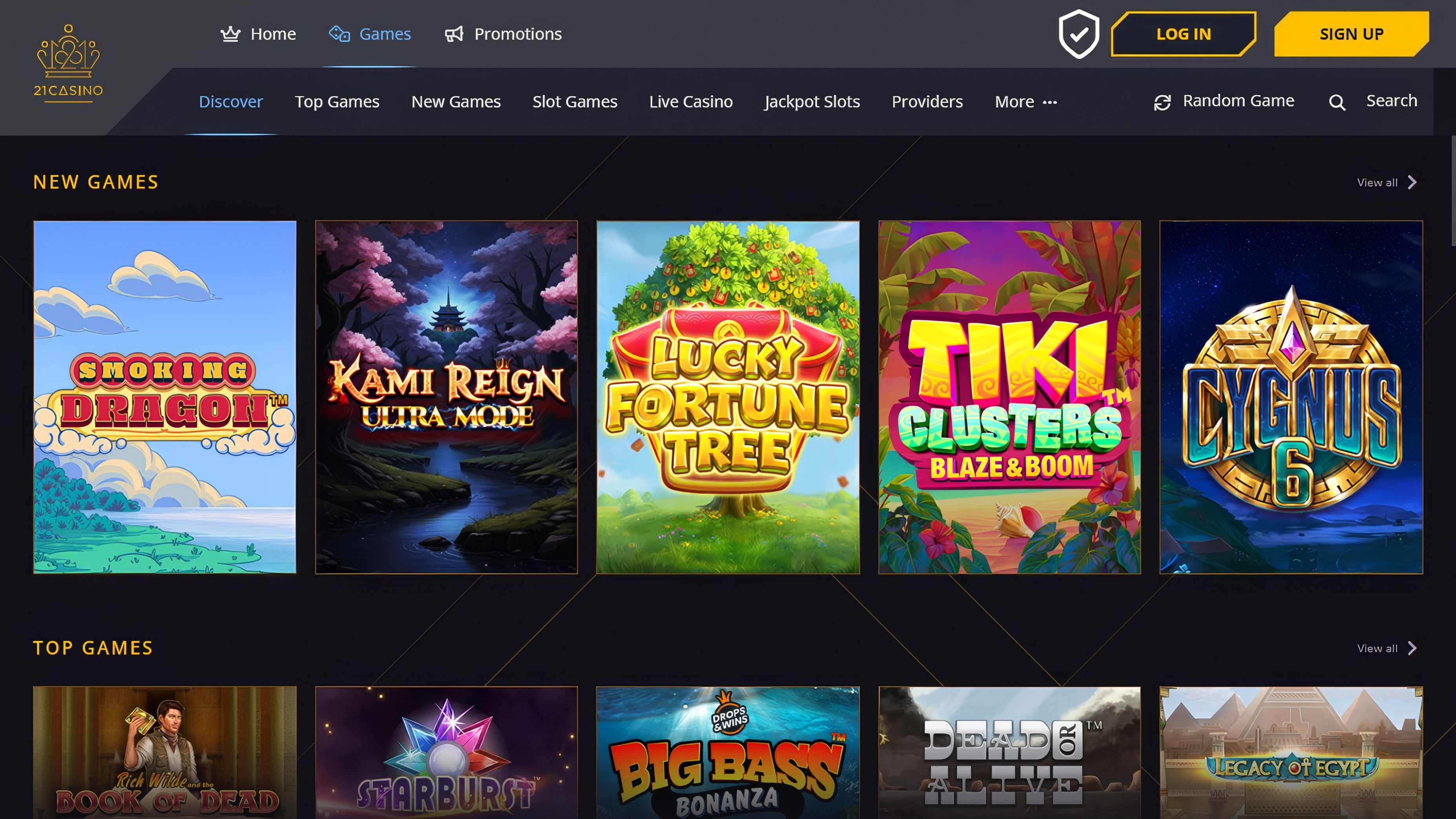Click the page vertical scrollbar
The width and height of the screenshot is (1456, 819).
[x=1453, y=191]
